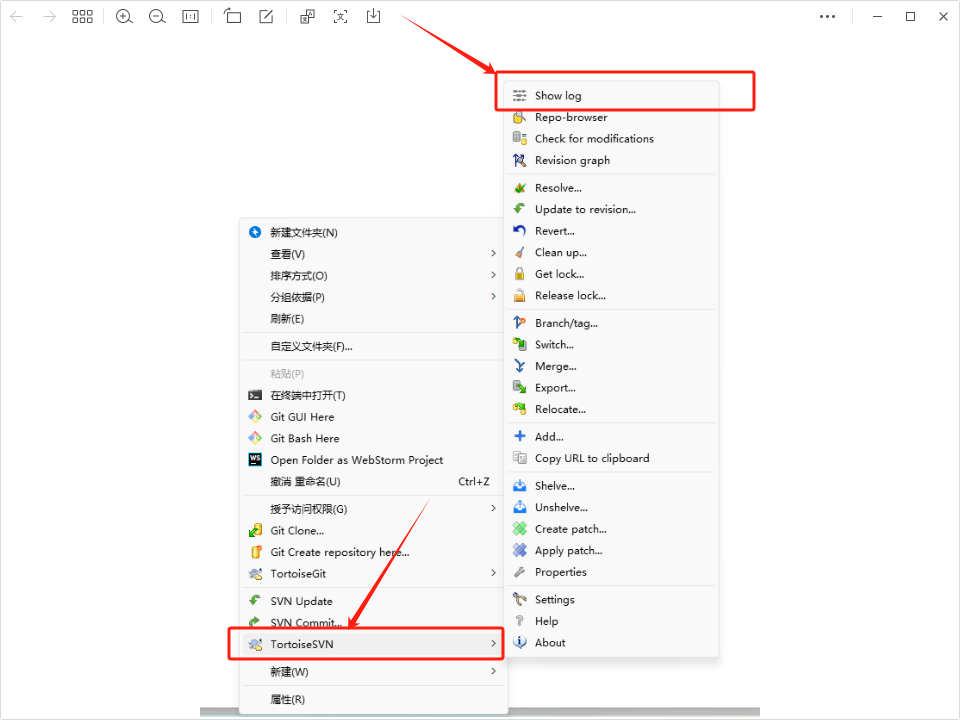
Task: Open Help in TortoiseSVN submenu
Action: click(x=612, y=621)
